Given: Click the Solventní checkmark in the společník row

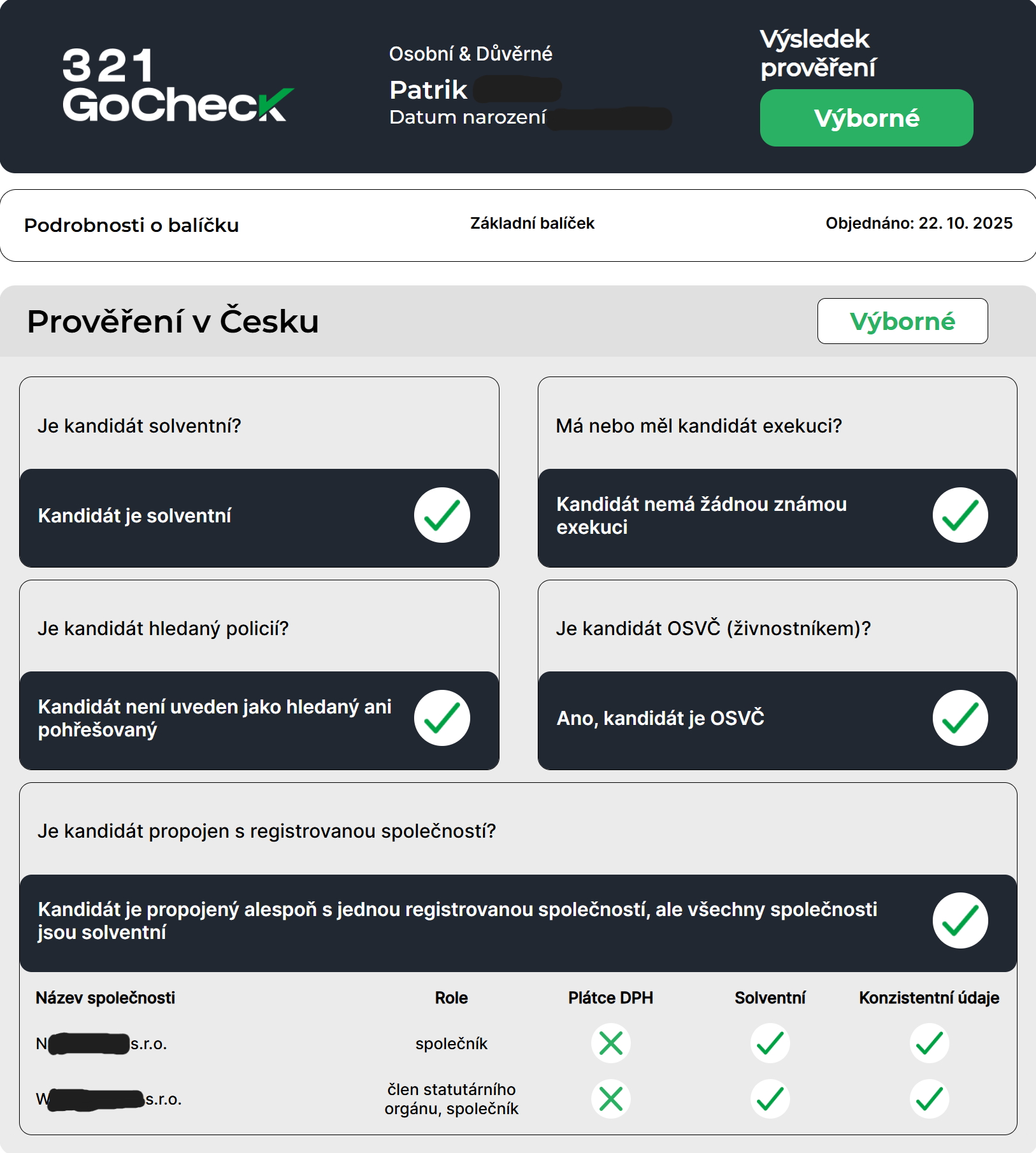Looking at the screenshot, I should click(770, 1043).
